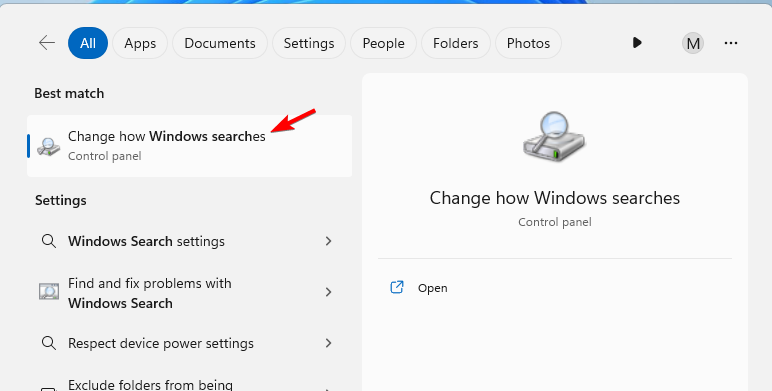The image size is (772, 391).
Task: Click the back arrow icon
Action: tap(47, 43)
